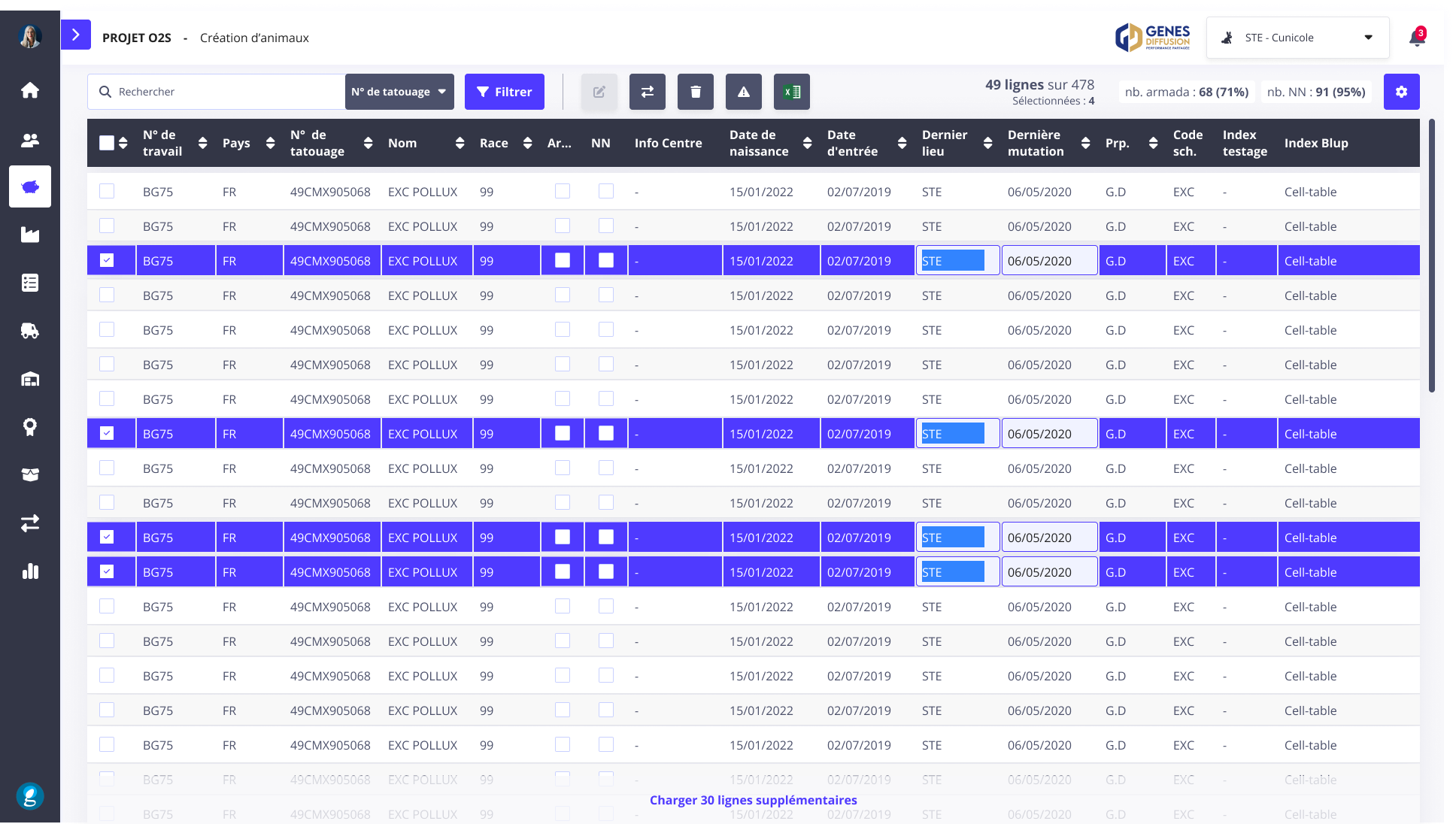
Task: Expand the sidebar with the chevron button
Action: click(75, 35)
